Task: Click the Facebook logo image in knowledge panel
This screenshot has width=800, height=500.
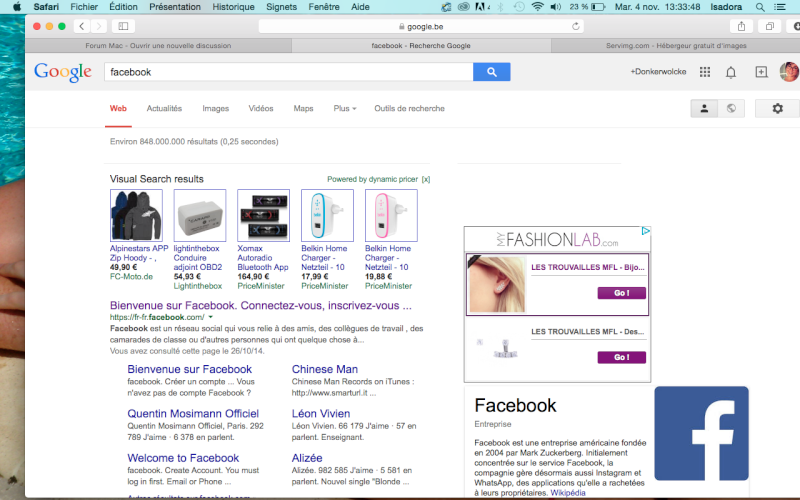Action: (702, 433)
